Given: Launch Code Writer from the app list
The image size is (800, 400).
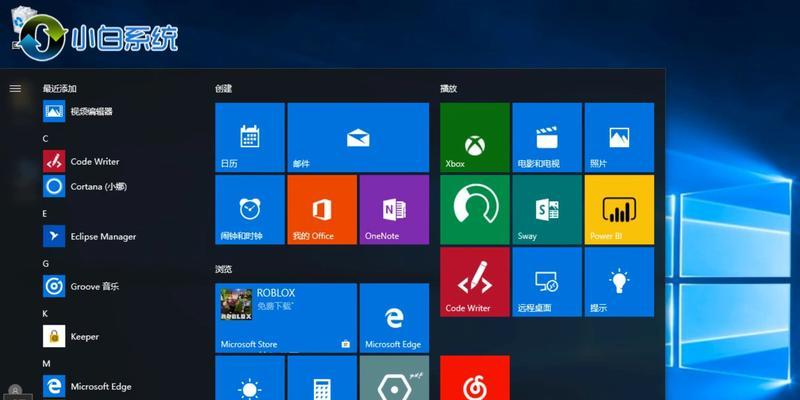Looking at the screenshot, I should (81, 161).
